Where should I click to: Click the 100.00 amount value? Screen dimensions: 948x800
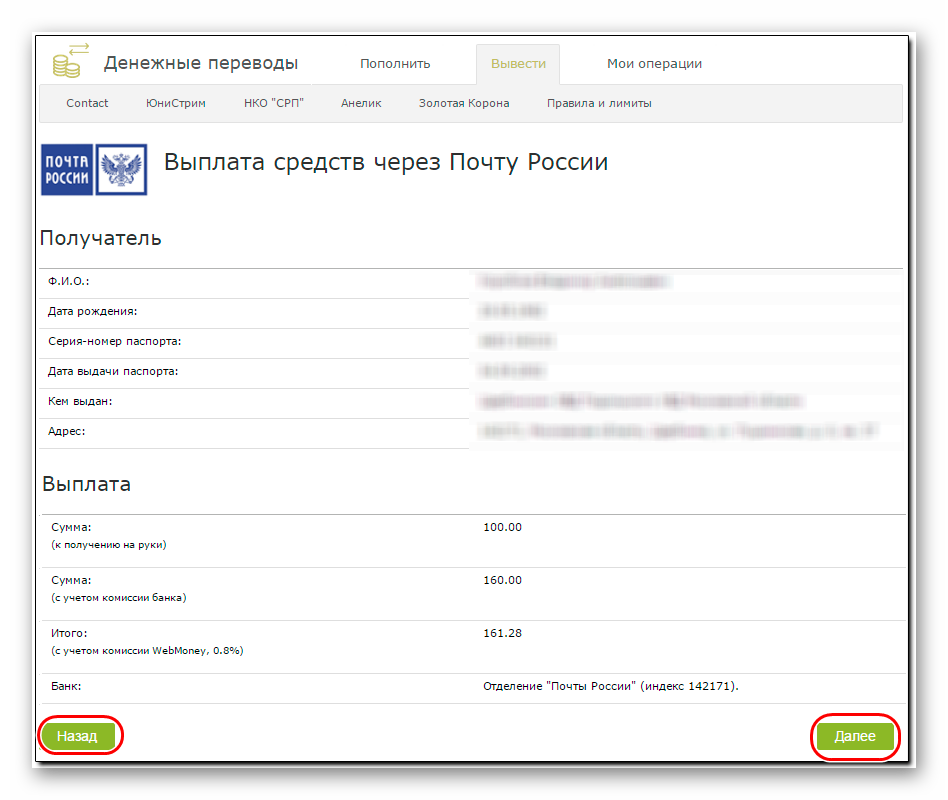(502, 527)
